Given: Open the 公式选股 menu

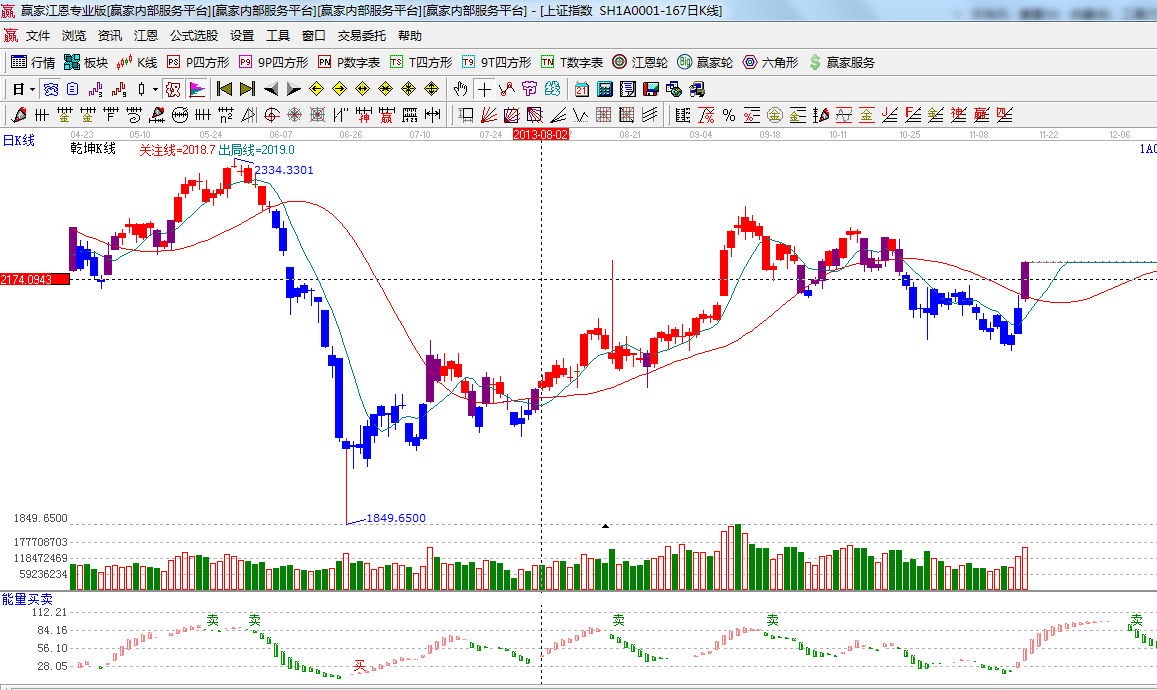Looking at the screenshot, I should 193,35.
